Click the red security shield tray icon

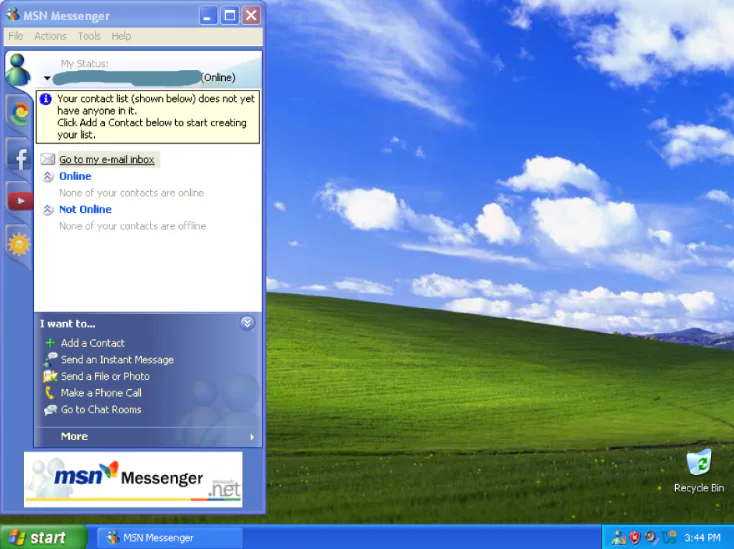click(x=635, y=537)
